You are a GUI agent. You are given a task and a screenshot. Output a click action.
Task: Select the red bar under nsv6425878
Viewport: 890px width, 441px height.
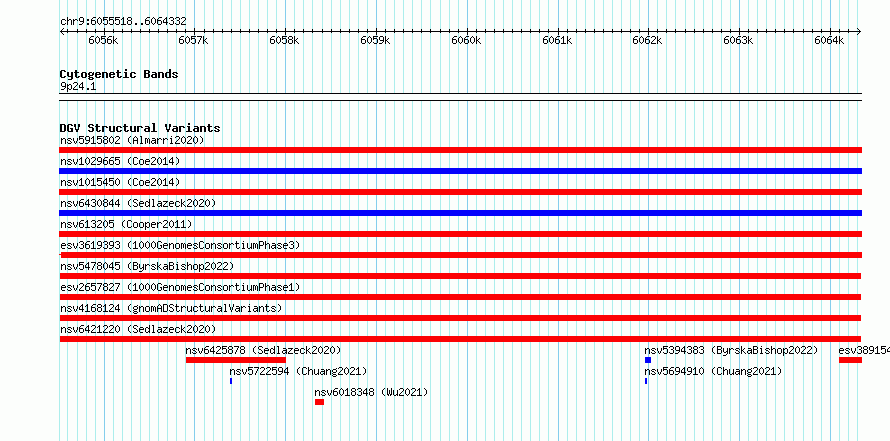coord(236,360)
